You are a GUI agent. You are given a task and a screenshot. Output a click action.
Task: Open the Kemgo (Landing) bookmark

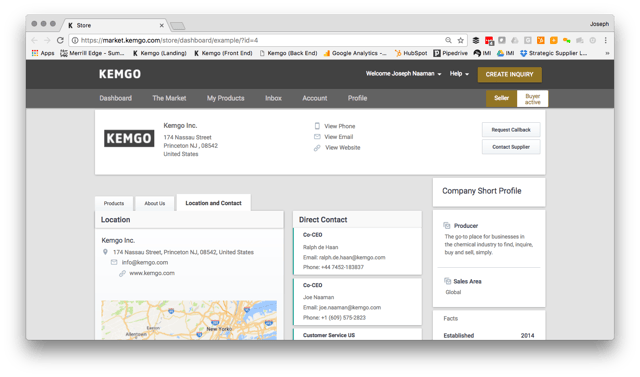tap(160, 53)
